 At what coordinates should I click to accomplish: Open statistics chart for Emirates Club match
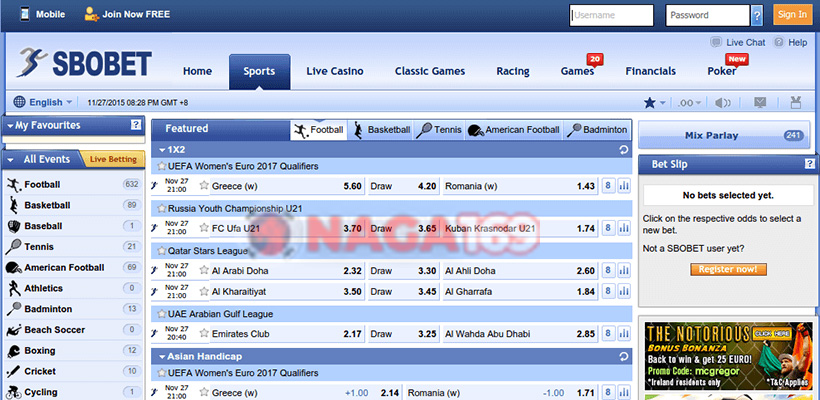click(x=624, y=334)
